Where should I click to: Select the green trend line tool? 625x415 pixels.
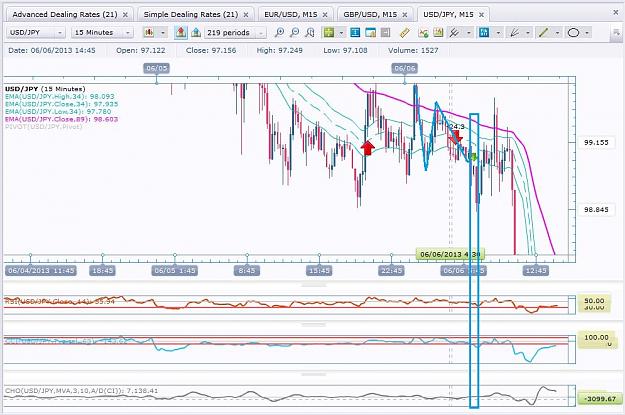tap(543, 33)
